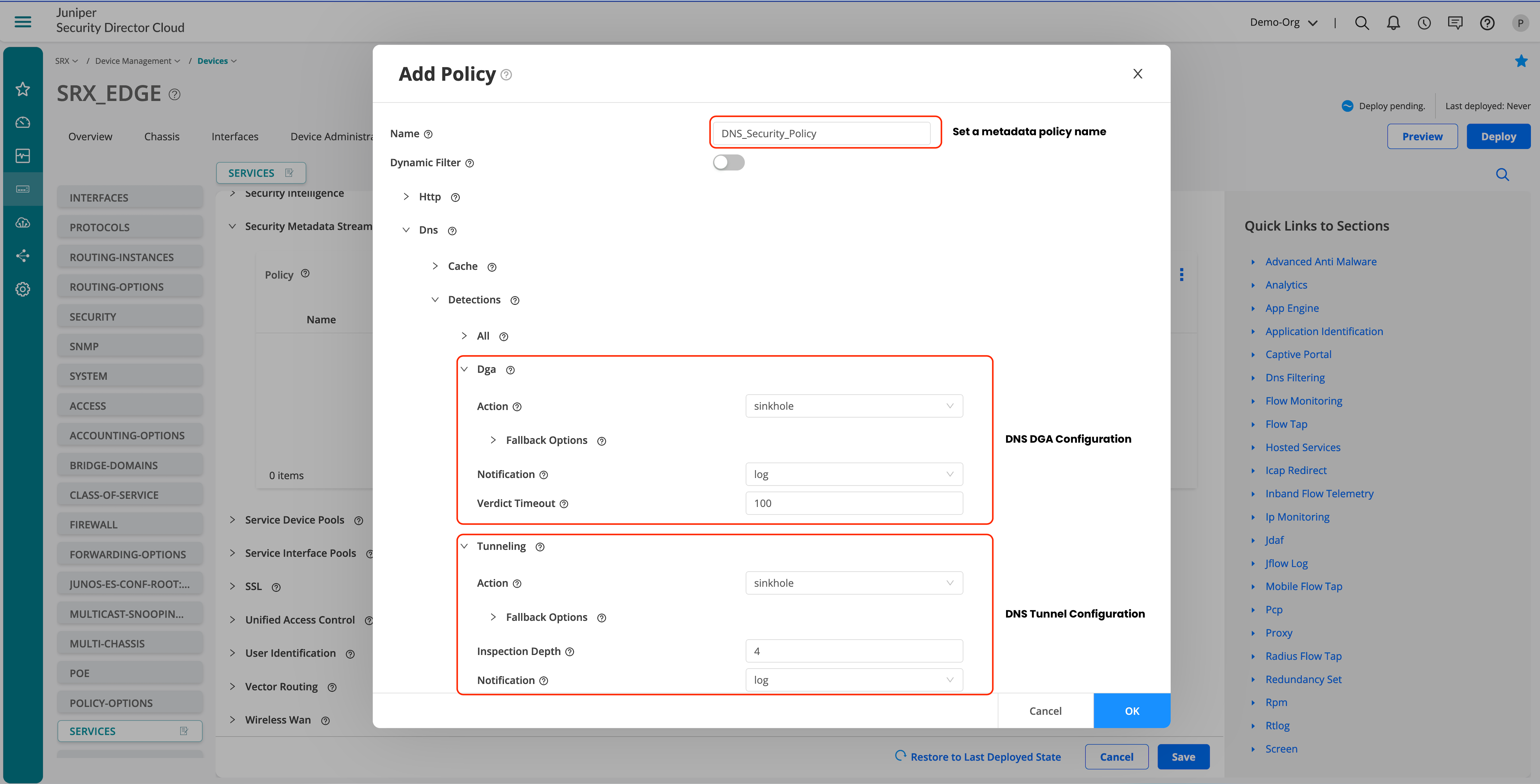Collapse the Detections section

435,299
